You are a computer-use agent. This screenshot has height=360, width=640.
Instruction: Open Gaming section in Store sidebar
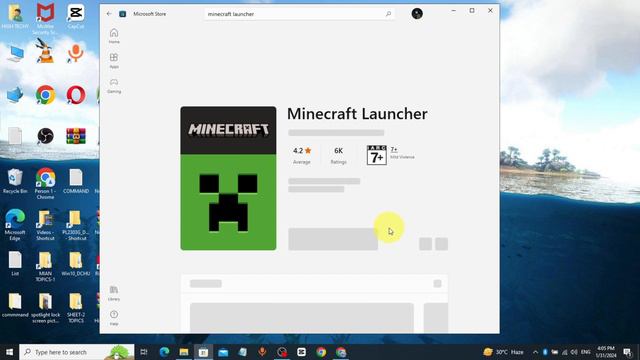114,86
